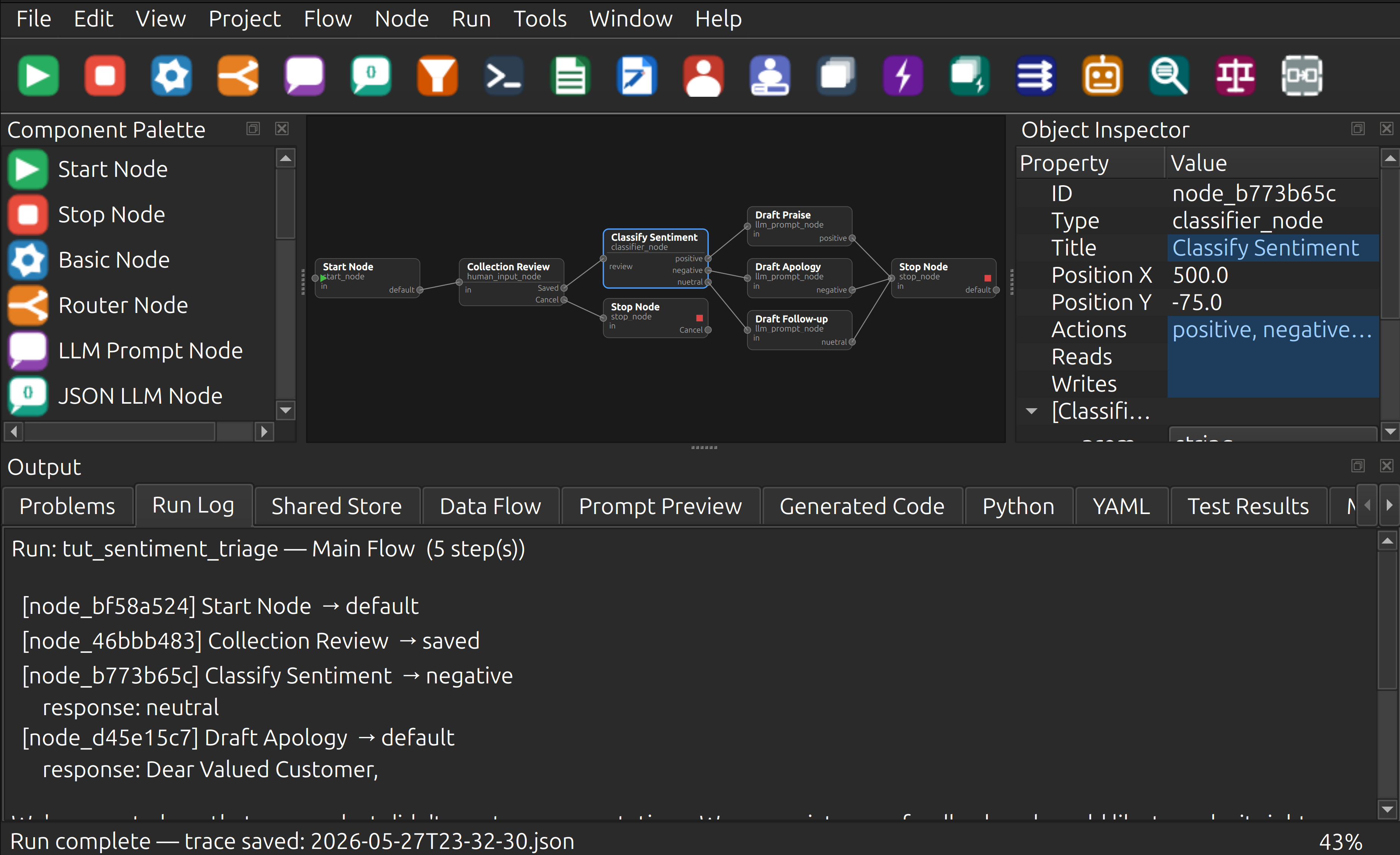Select the orange Router Node toolbar icon
1400x855 pixels.
[x=238, y=76]
